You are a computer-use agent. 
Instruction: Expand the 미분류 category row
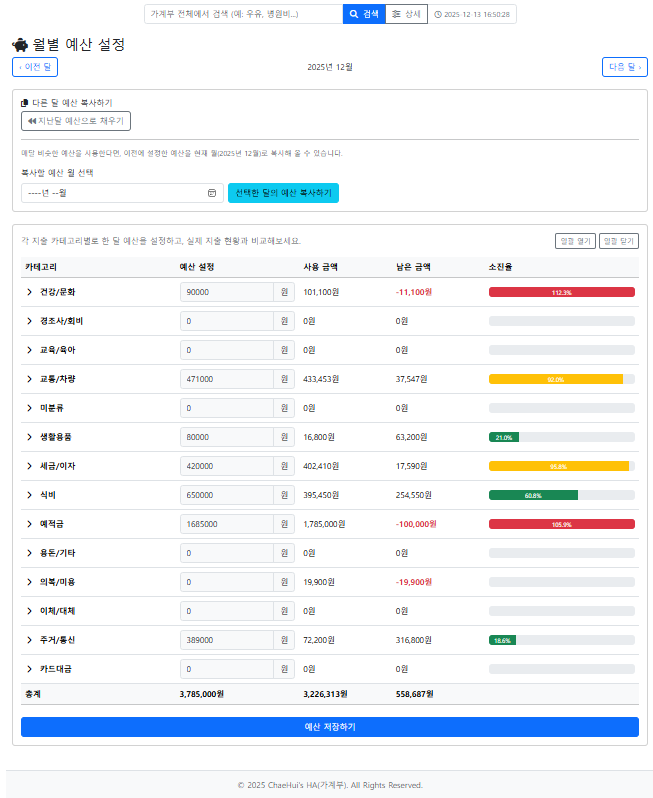coord(30,408)
